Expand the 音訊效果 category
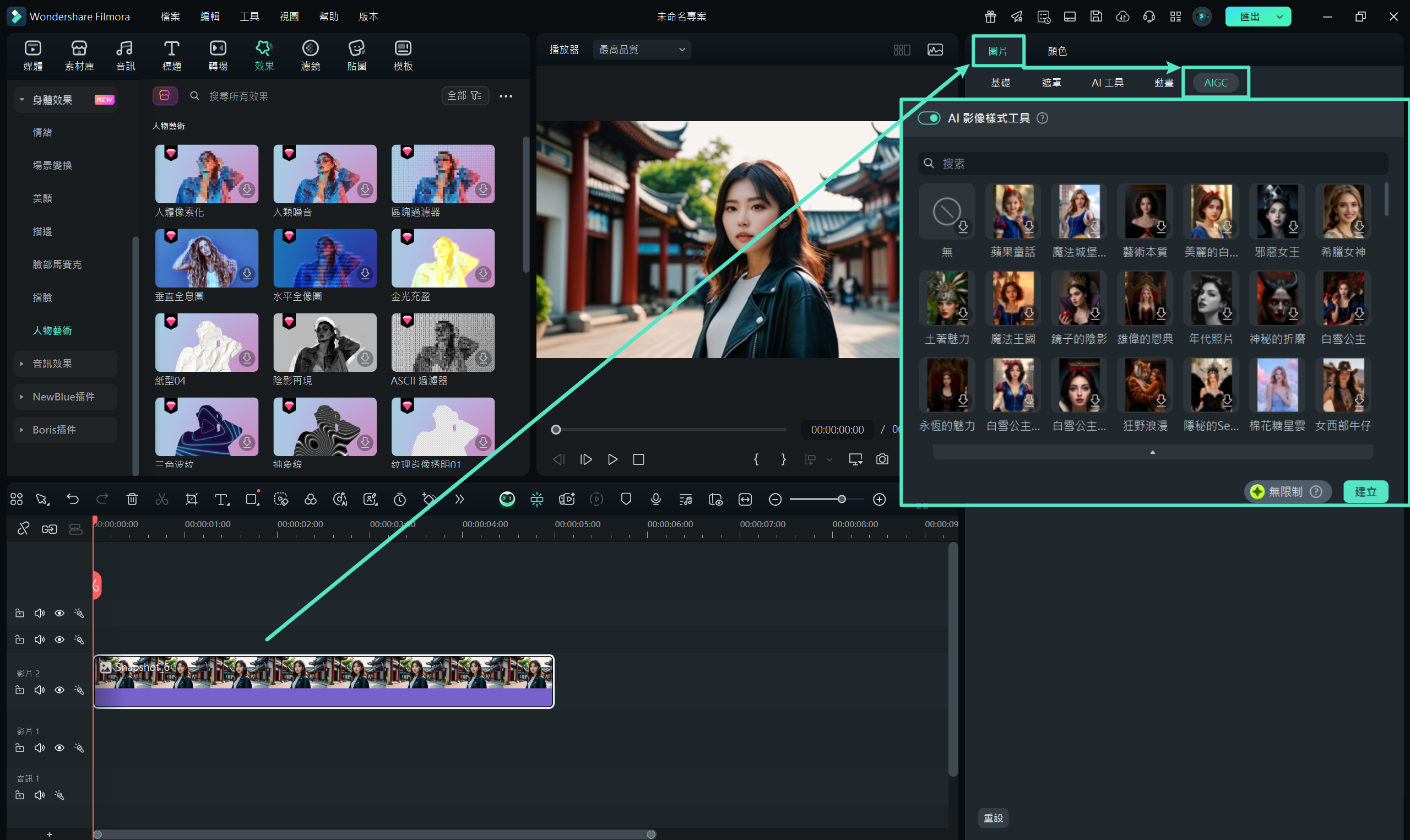The image size is (1410, 840). pyautogui.click(x=21, y=364)
